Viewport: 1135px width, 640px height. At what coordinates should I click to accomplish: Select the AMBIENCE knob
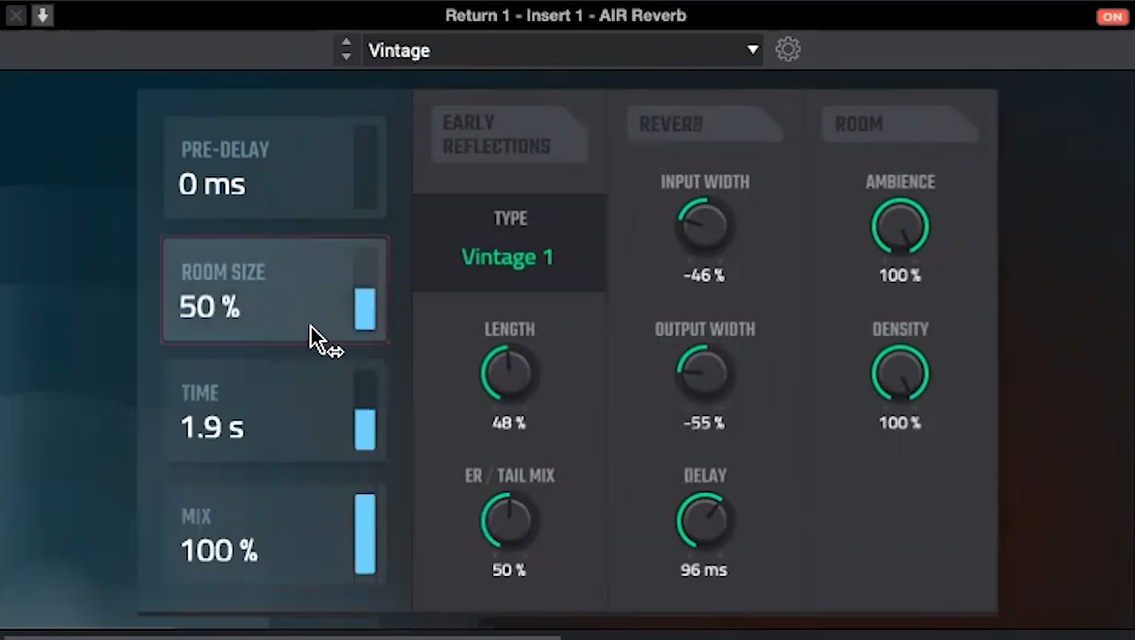coord(899,225)
